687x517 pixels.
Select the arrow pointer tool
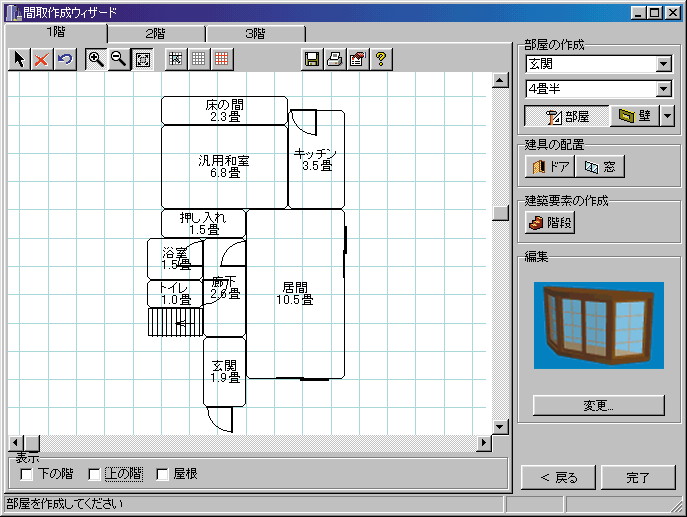click(x=19, y=60)
